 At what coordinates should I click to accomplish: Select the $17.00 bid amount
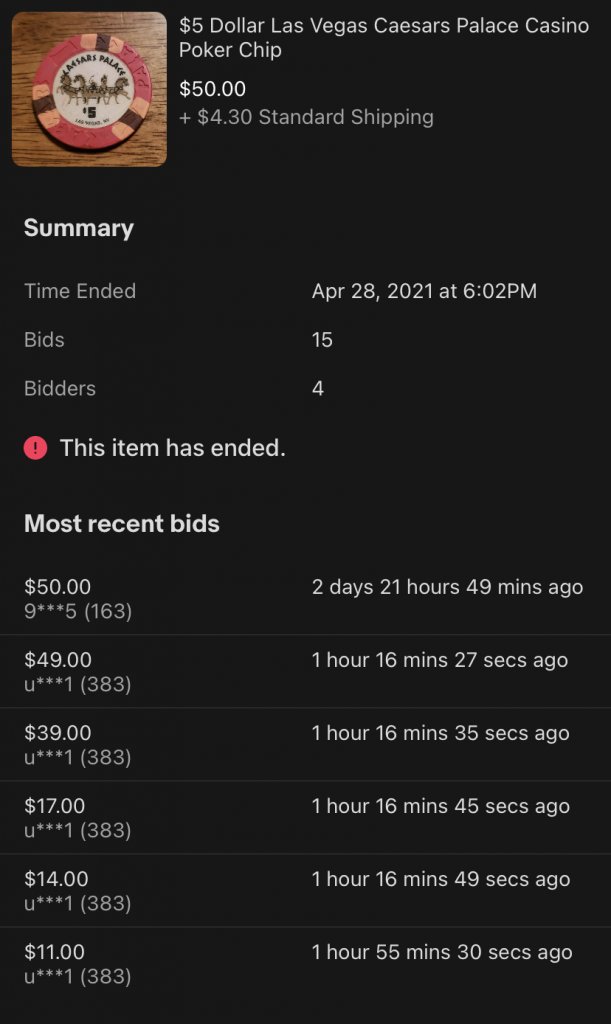(55, 806)
